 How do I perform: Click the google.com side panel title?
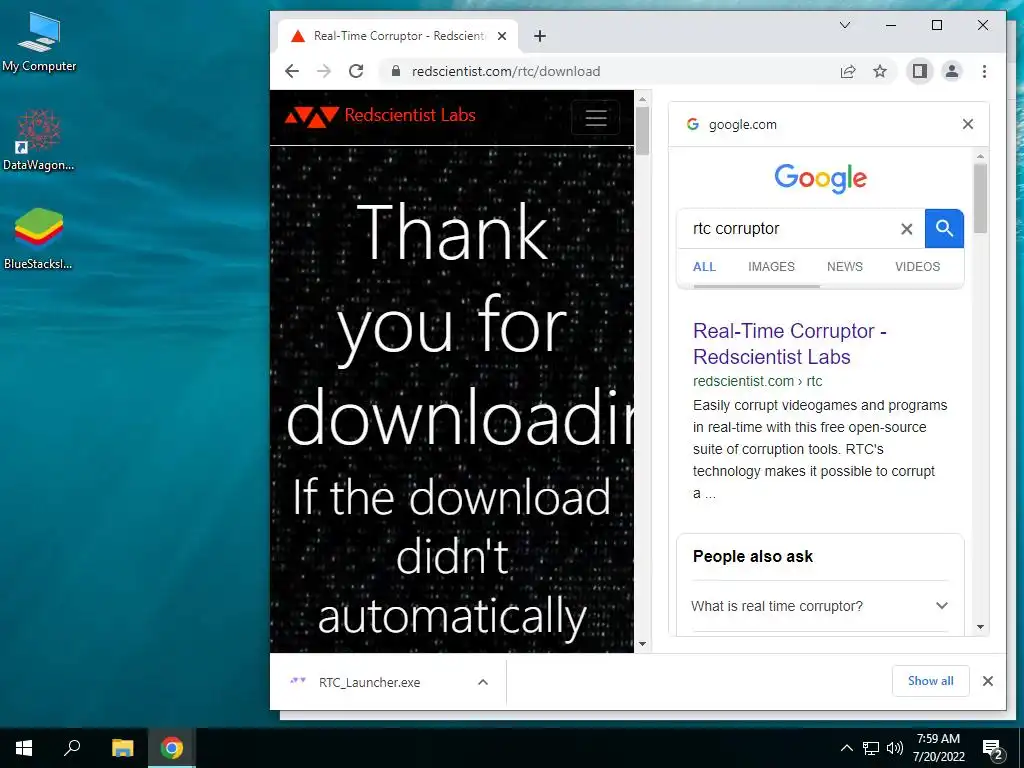pyautogui.click(x=743, y=124)
